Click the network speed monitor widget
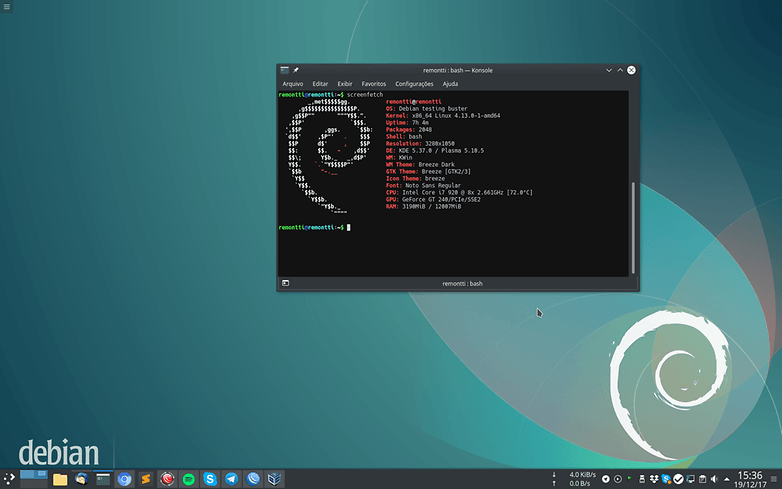Viewport: 782px width, 489px height. 574,479
